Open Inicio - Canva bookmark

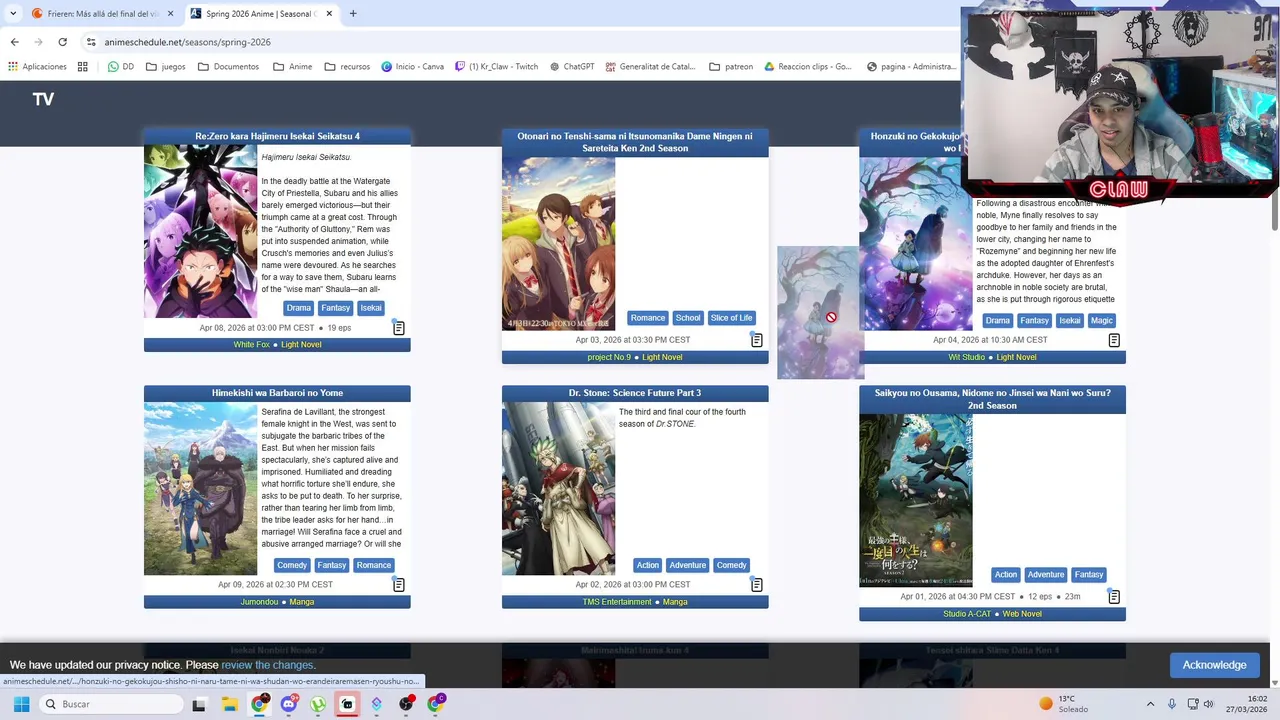(412, 67)
